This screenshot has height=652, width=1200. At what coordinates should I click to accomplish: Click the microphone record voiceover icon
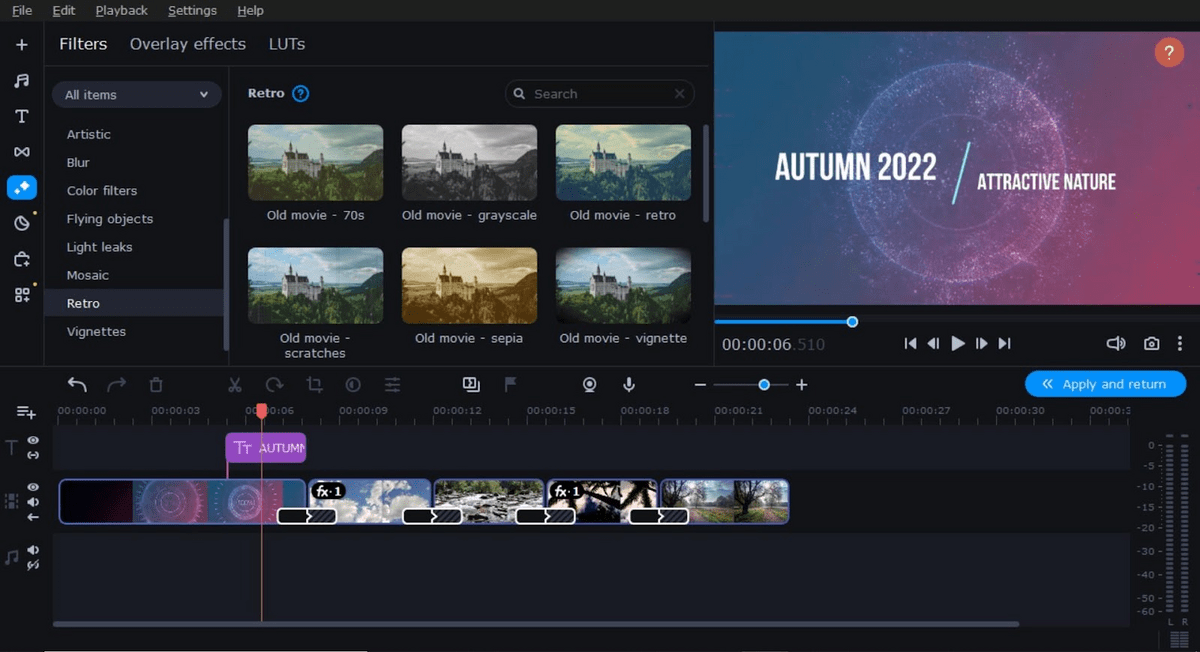coord(629,384)
